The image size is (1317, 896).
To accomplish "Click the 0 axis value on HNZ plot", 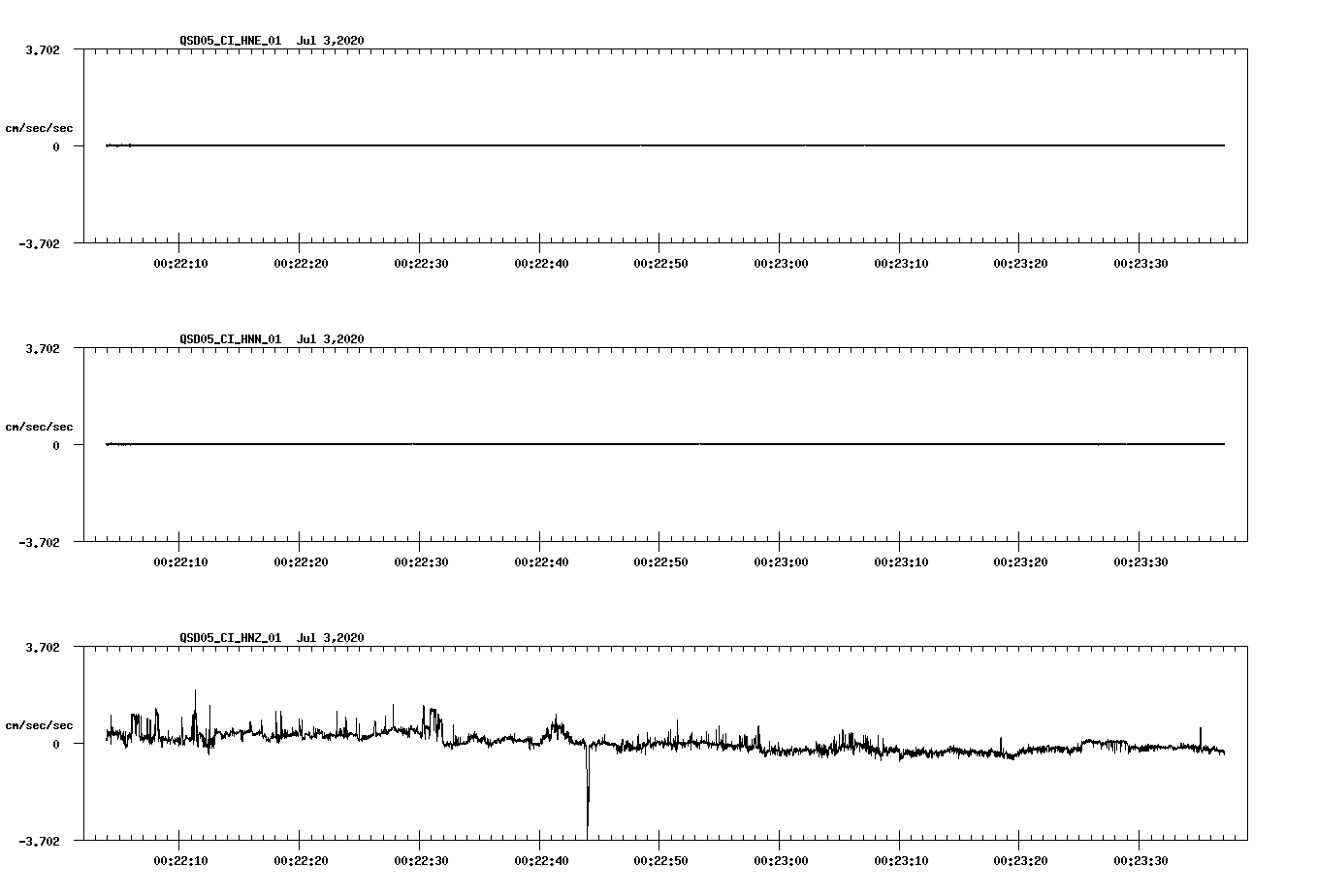I will [56, 745].
